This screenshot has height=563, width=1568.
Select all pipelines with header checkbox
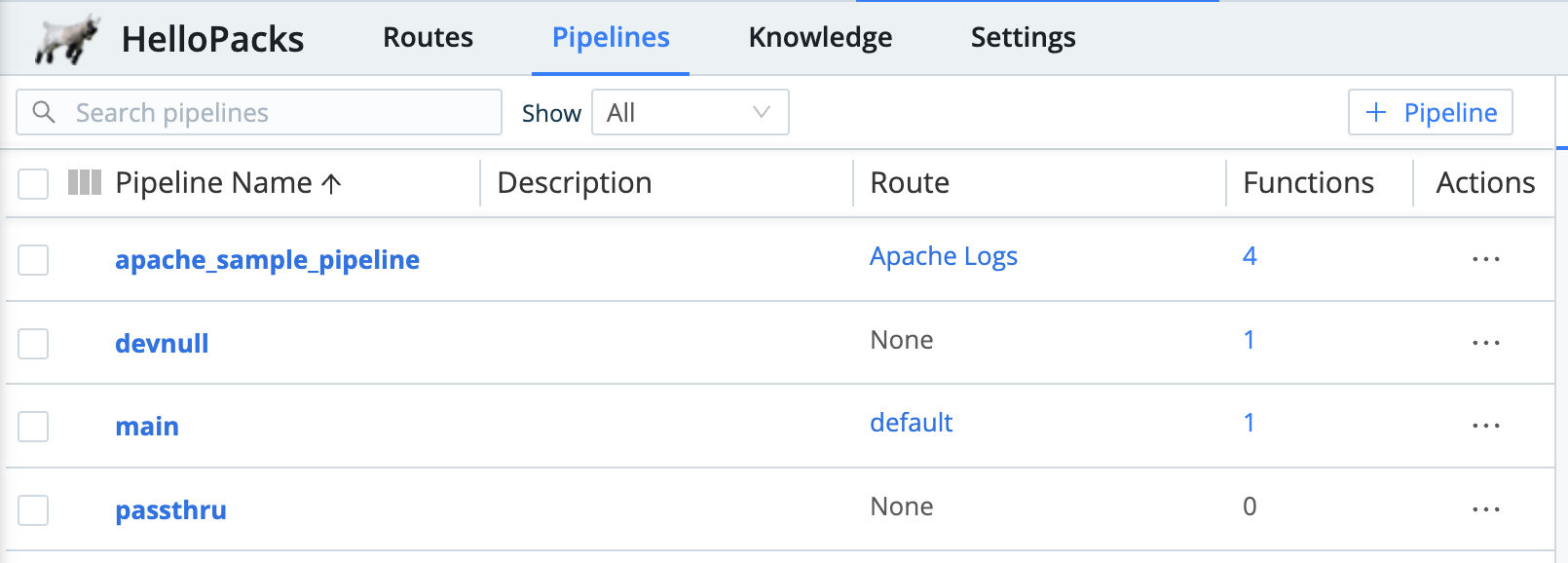(33, 183)
